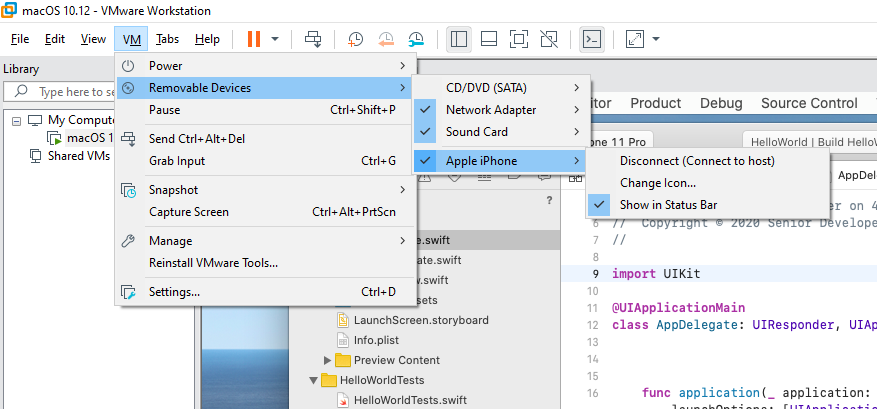Open Settings from the VM menu
The height and width of the screenshot is (409, 877).
[x=266, y=292]
